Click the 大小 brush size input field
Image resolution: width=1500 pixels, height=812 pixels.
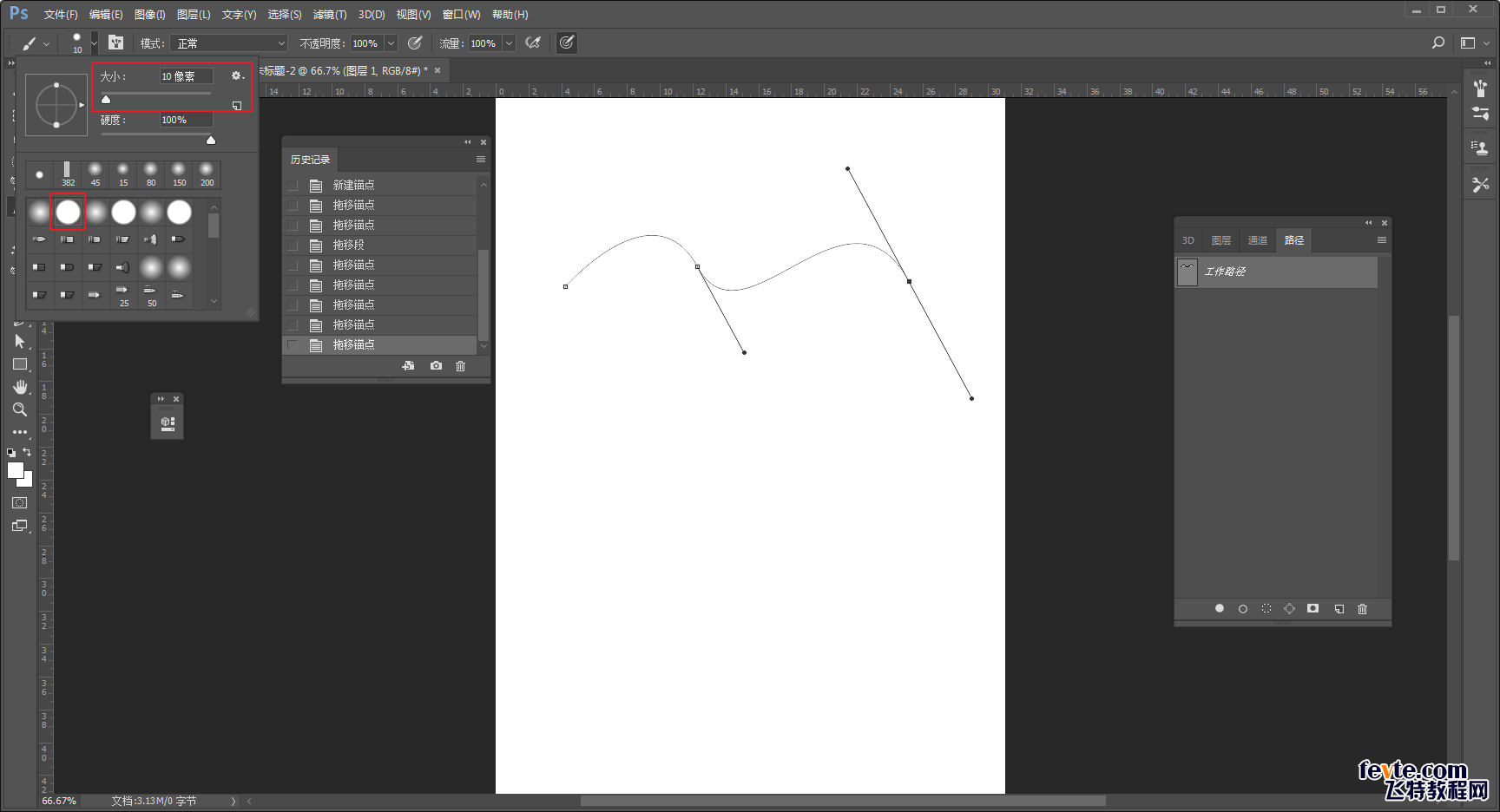tap(186, 76)
